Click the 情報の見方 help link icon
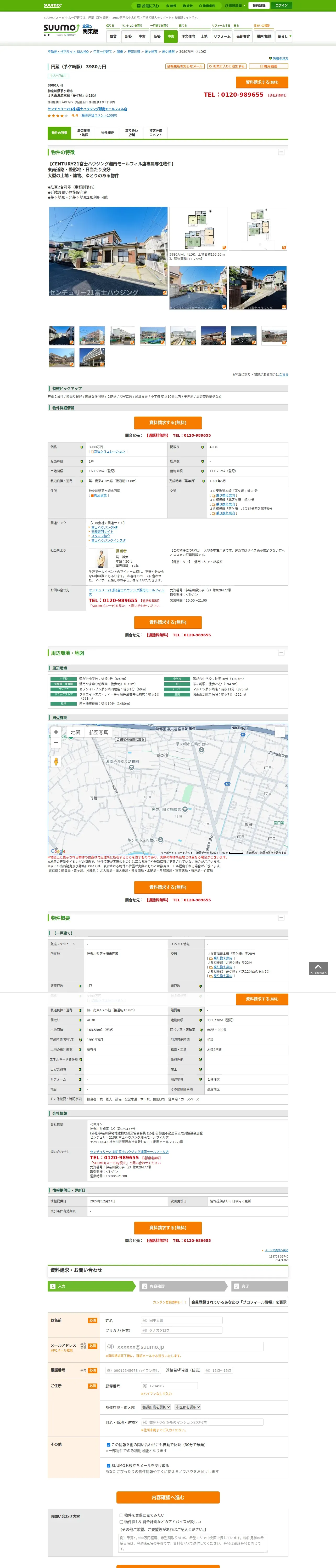336x1568 pixels. 271,59
